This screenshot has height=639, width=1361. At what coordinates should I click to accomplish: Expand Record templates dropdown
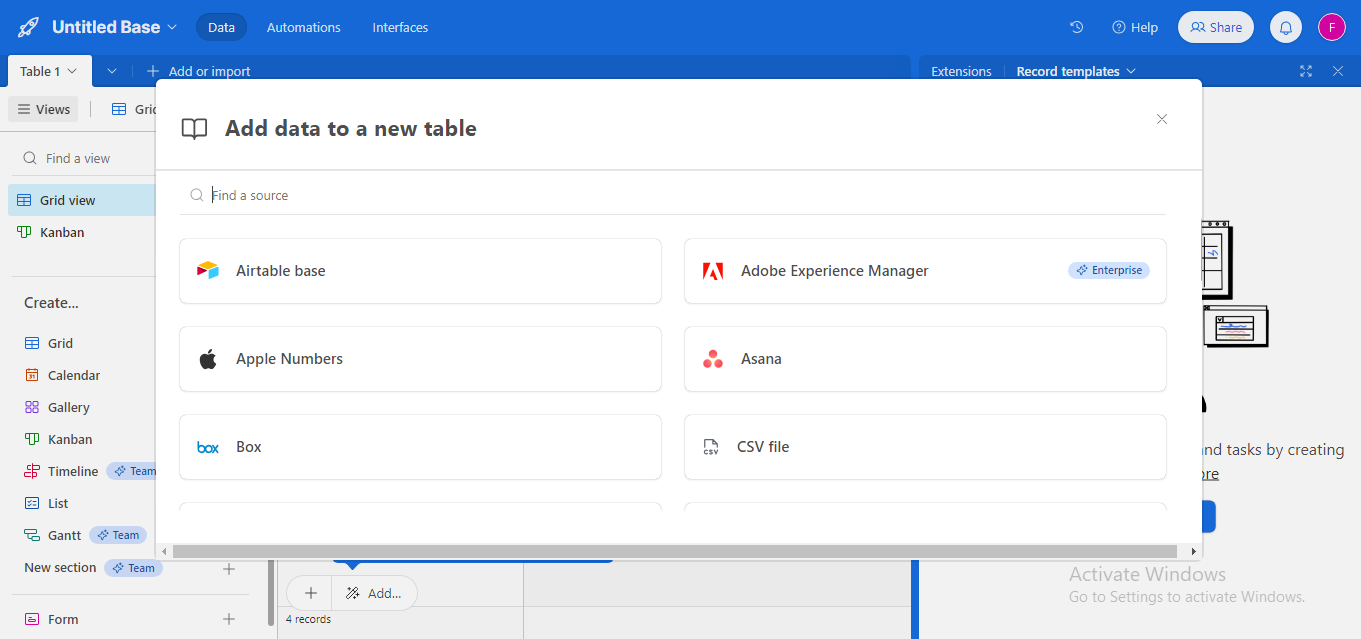click(1076, 71)
